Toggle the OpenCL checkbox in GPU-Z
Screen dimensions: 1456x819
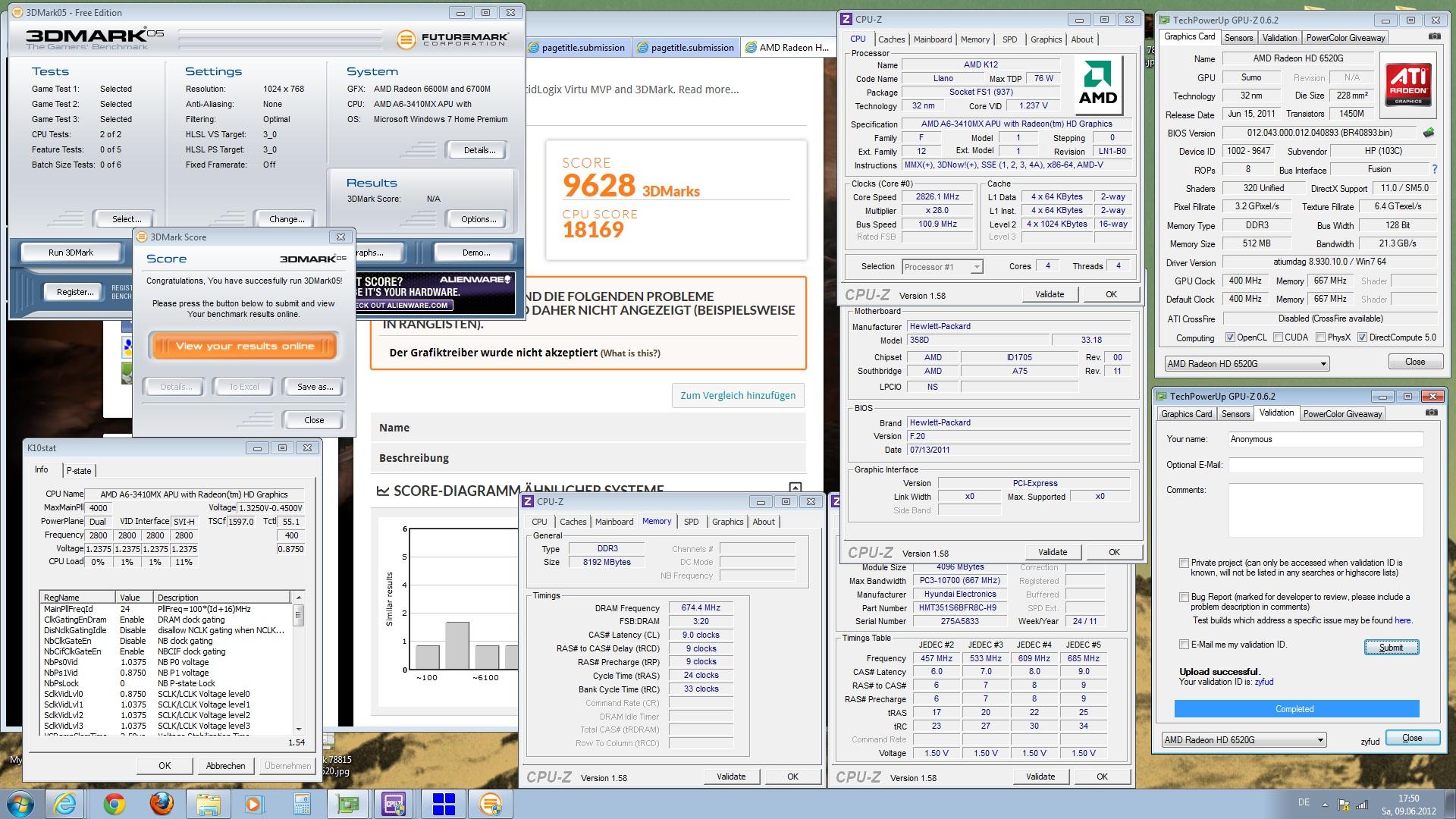(1230, 337)
